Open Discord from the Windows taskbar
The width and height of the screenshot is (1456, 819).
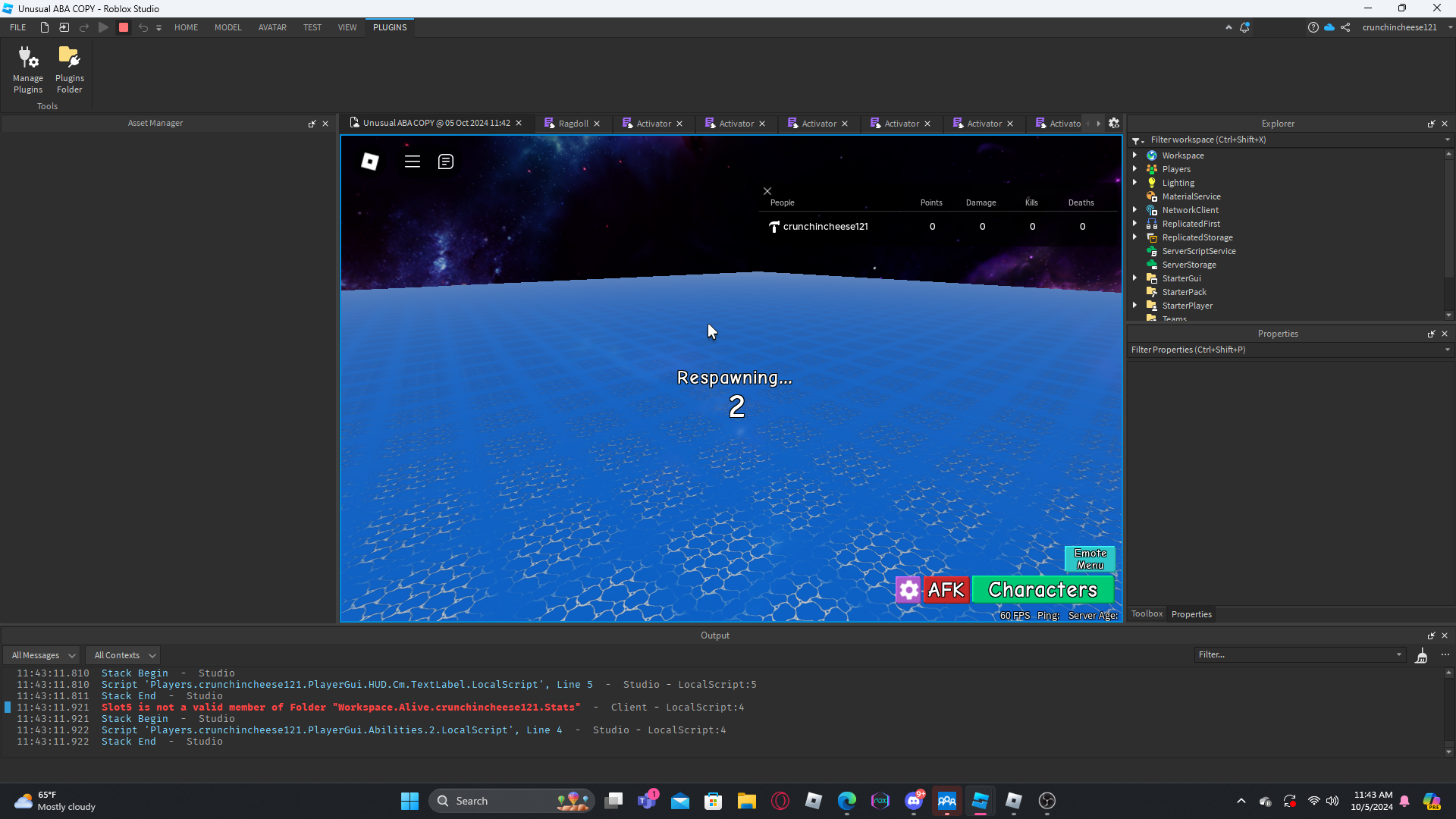(x=914, y=801)
